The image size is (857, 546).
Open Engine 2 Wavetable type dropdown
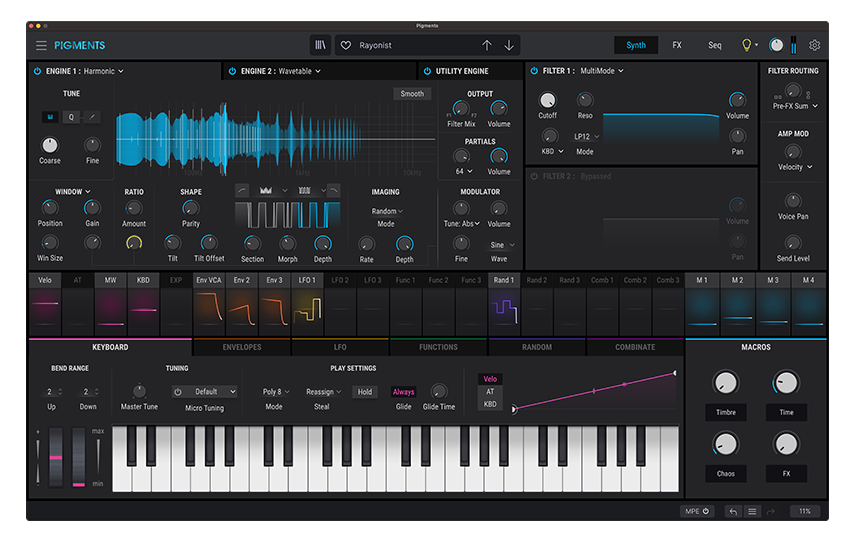[300, 71]
